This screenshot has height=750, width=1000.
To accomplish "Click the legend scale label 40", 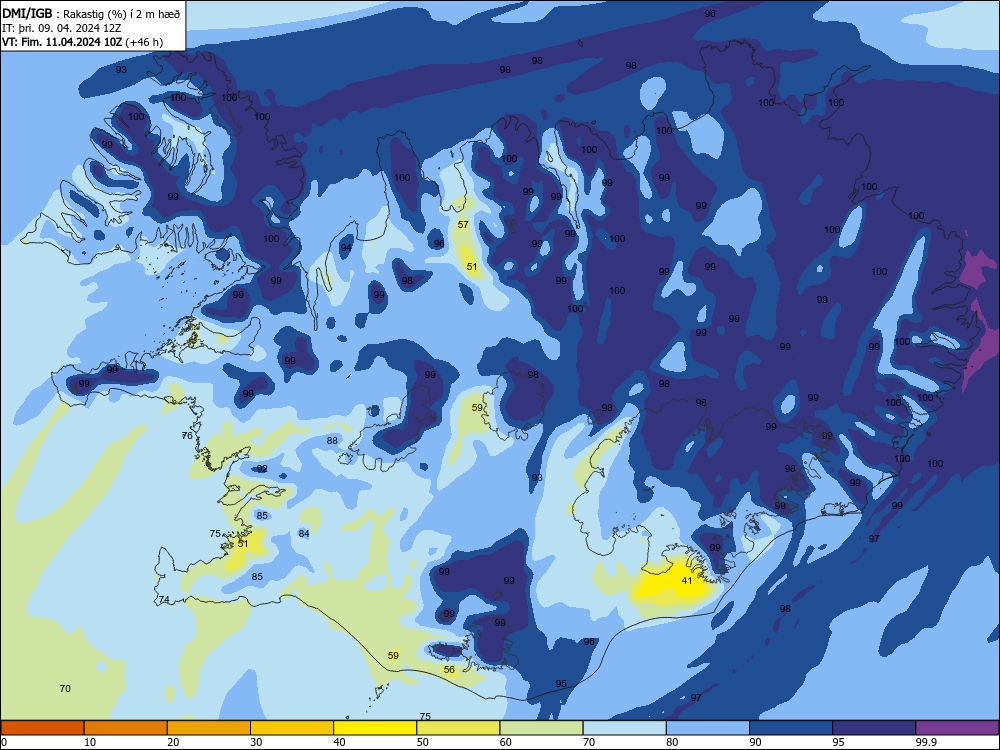I will [339, 742].
